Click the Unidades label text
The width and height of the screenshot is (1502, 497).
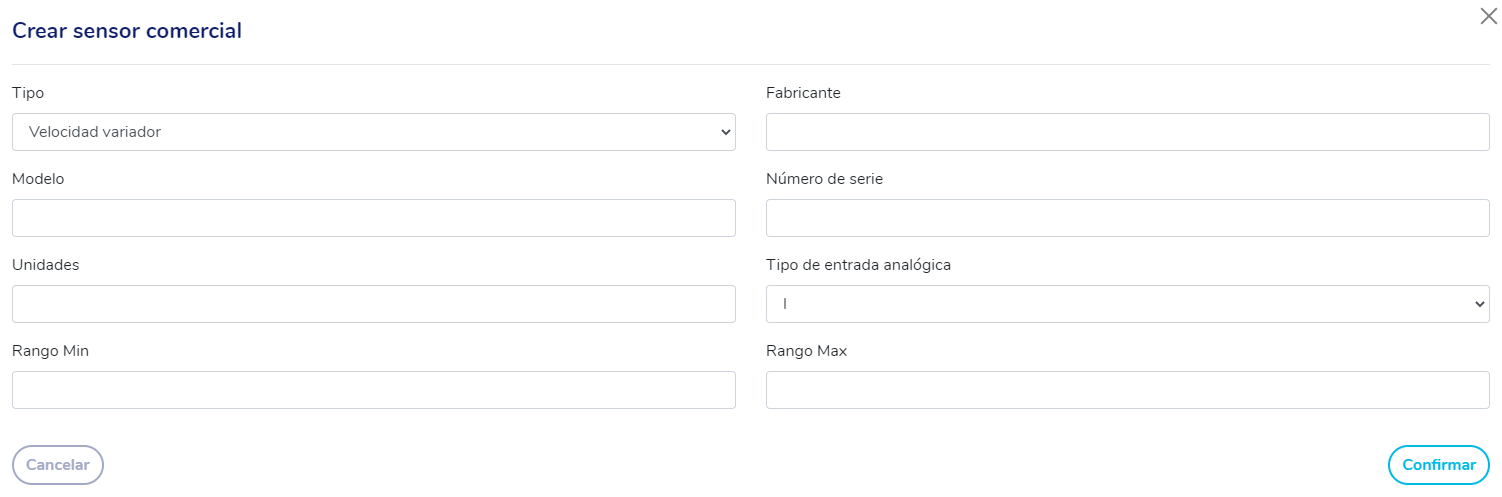[45, 265]
